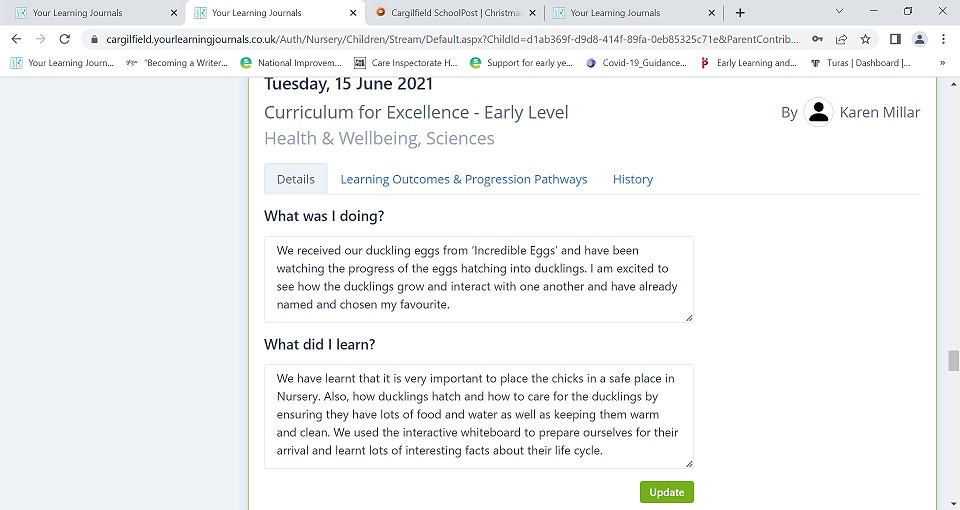Open the History tab
The width and height of the screenshot is (960, 510).
pyautogui.click(x=633, y=179)
